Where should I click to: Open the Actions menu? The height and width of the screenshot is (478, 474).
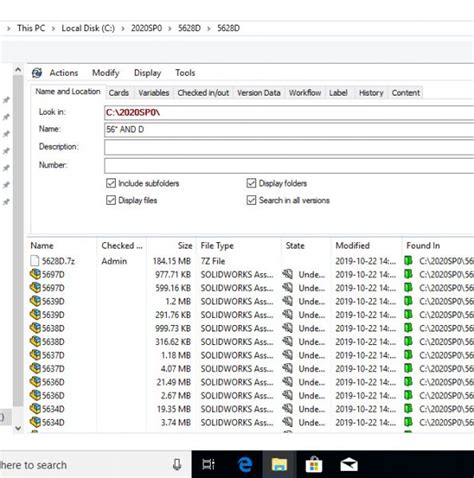pos(64,73)
